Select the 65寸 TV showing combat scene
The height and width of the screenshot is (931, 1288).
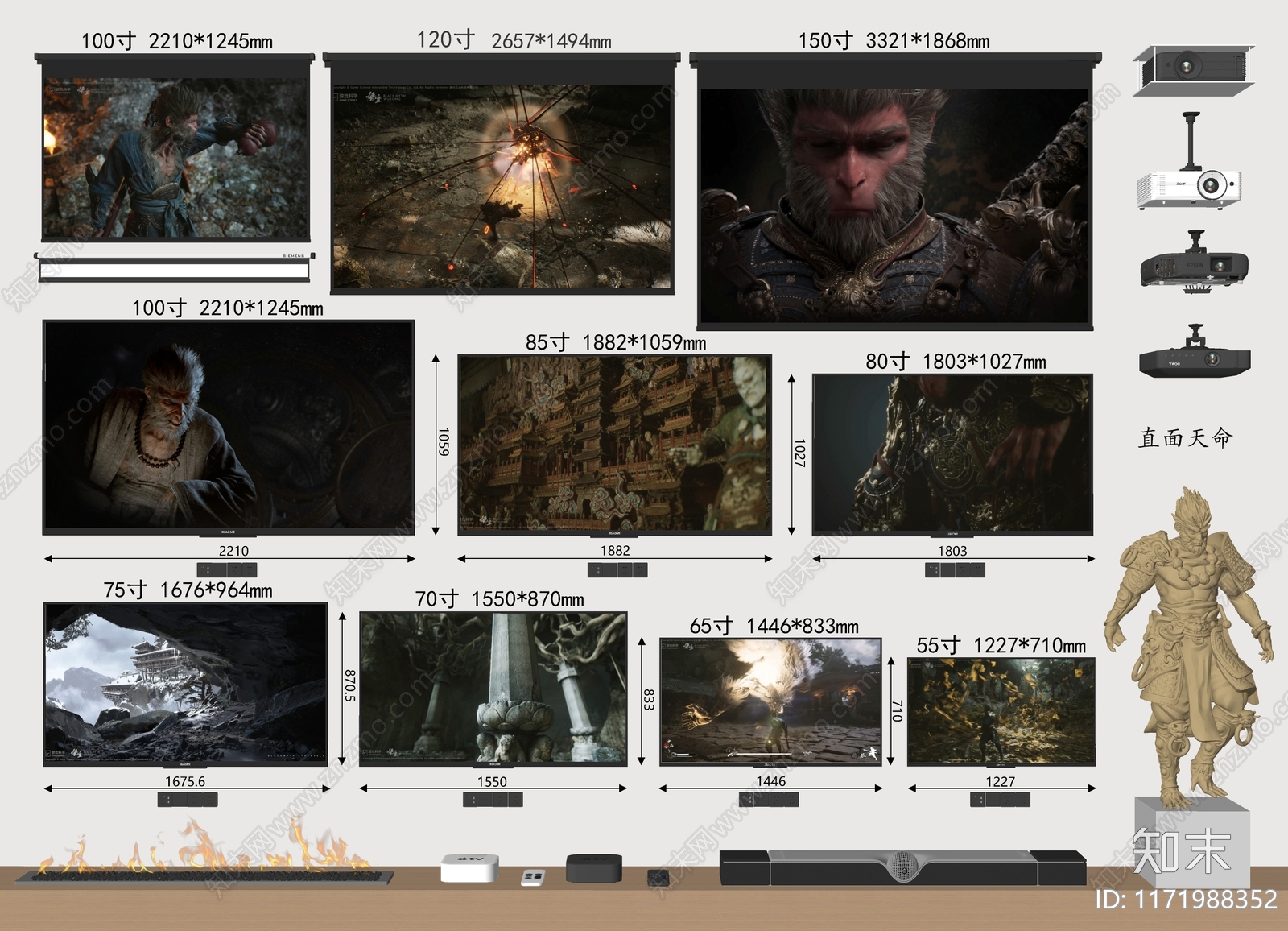point(770,701)
